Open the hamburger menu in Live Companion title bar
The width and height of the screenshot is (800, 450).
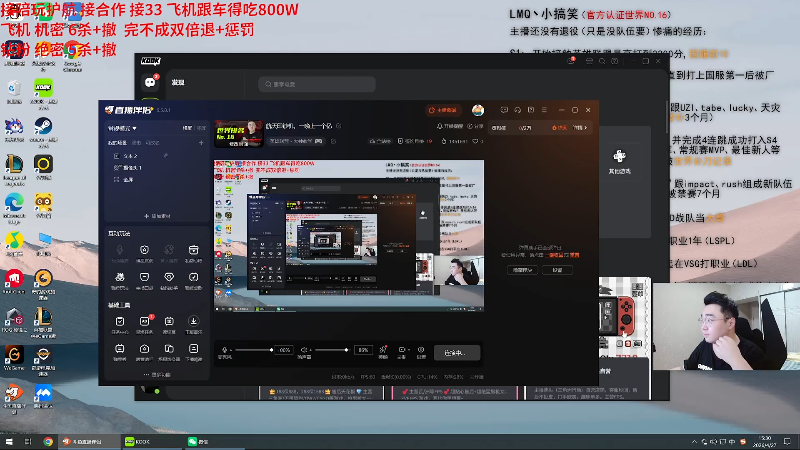(x=544, y=110)
